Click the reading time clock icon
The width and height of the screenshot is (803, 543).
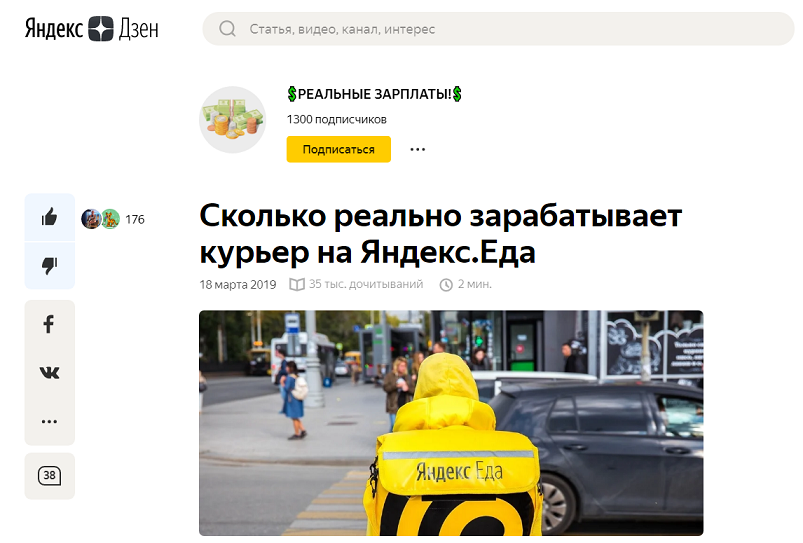446,285
